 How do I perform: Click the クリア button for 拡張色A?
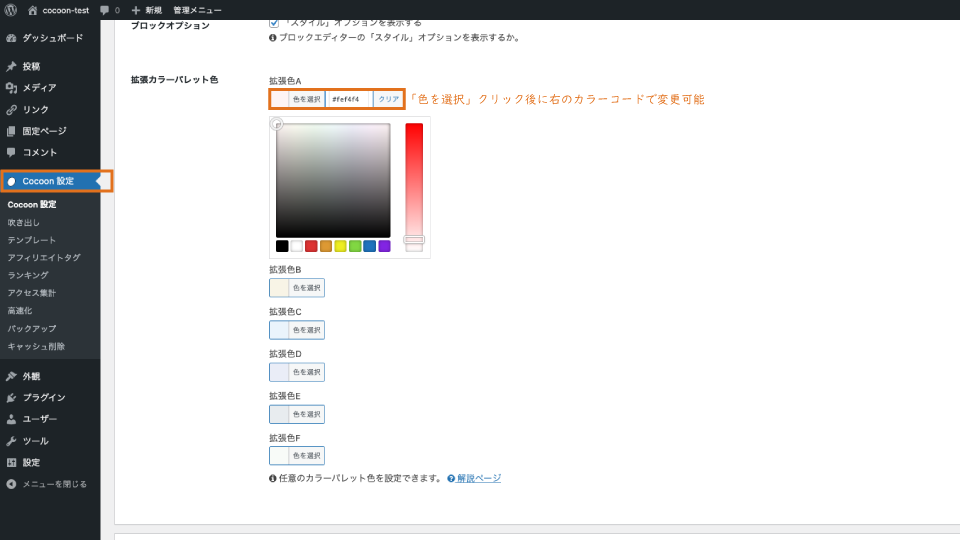coord(388,99)
